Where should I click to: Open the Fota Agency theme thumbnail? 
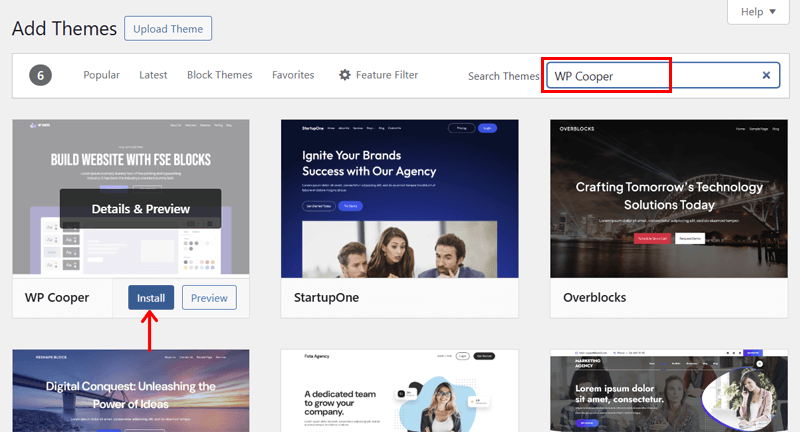(x=399, y=391)
